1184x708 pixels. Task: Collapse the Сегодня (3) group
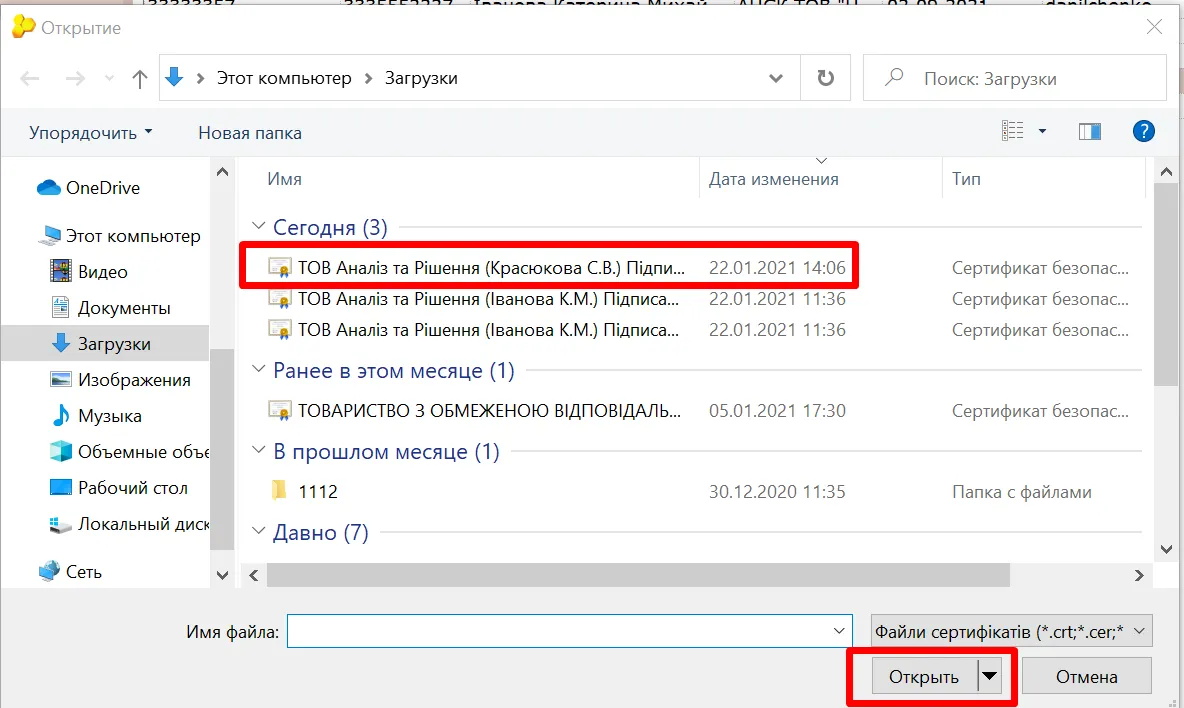click(259, 228)
